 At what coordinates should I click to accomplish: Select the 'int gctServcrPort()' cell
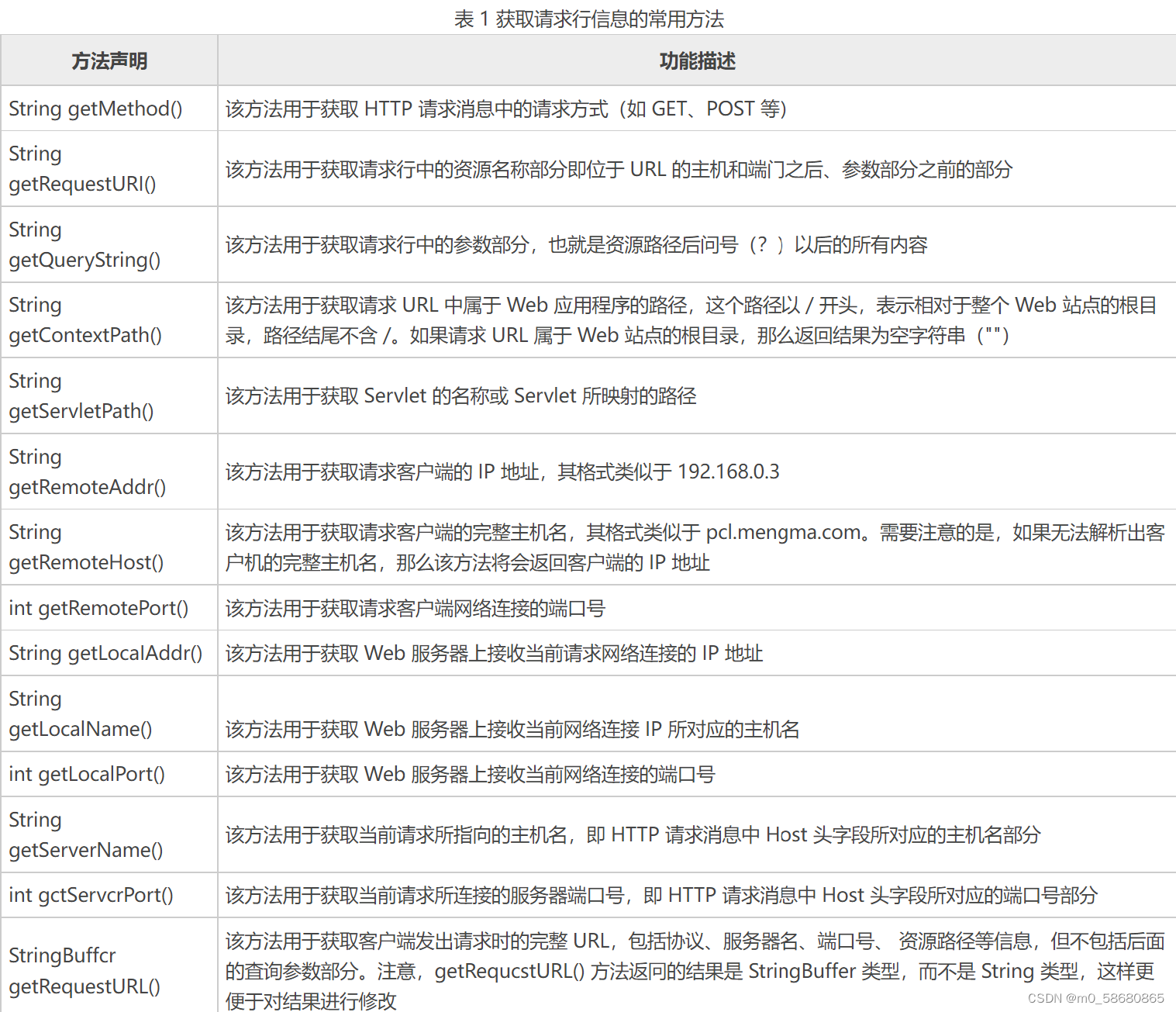[x=109, y=895]
